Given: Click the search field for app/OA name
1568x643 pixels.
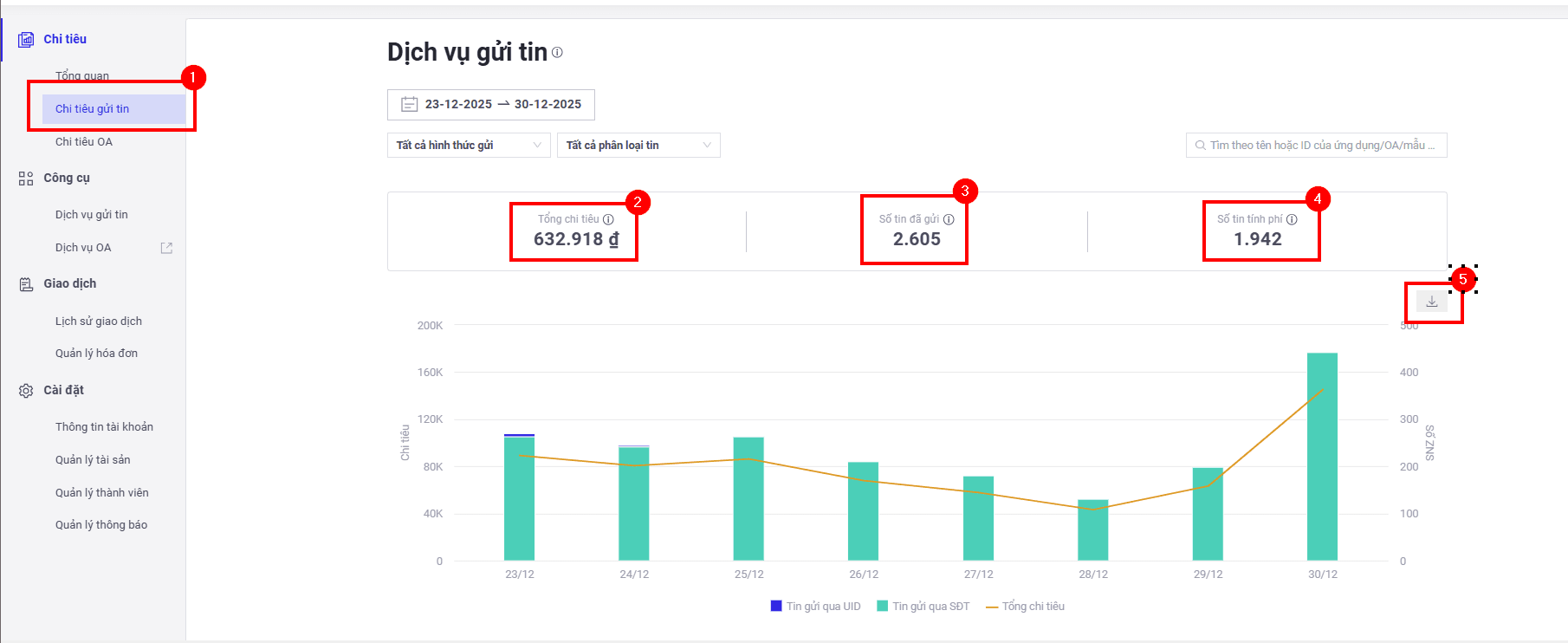Looking at the screenshot, I should (x=1316, y=145).
